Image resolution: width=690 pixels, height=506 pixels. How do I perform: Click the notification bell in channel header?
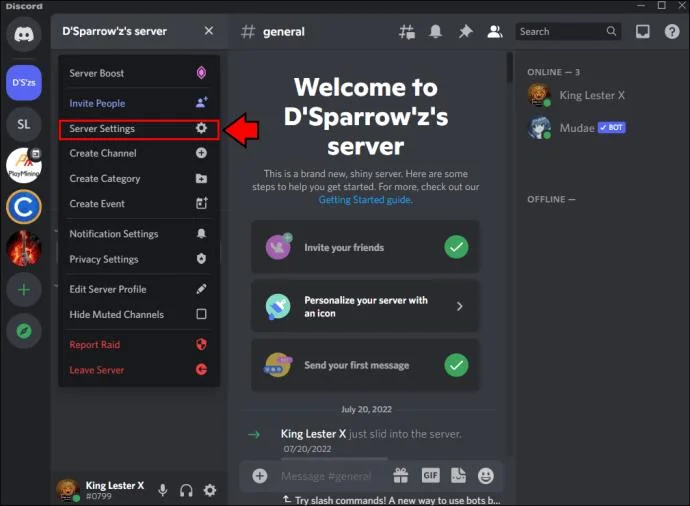point(436,32)
